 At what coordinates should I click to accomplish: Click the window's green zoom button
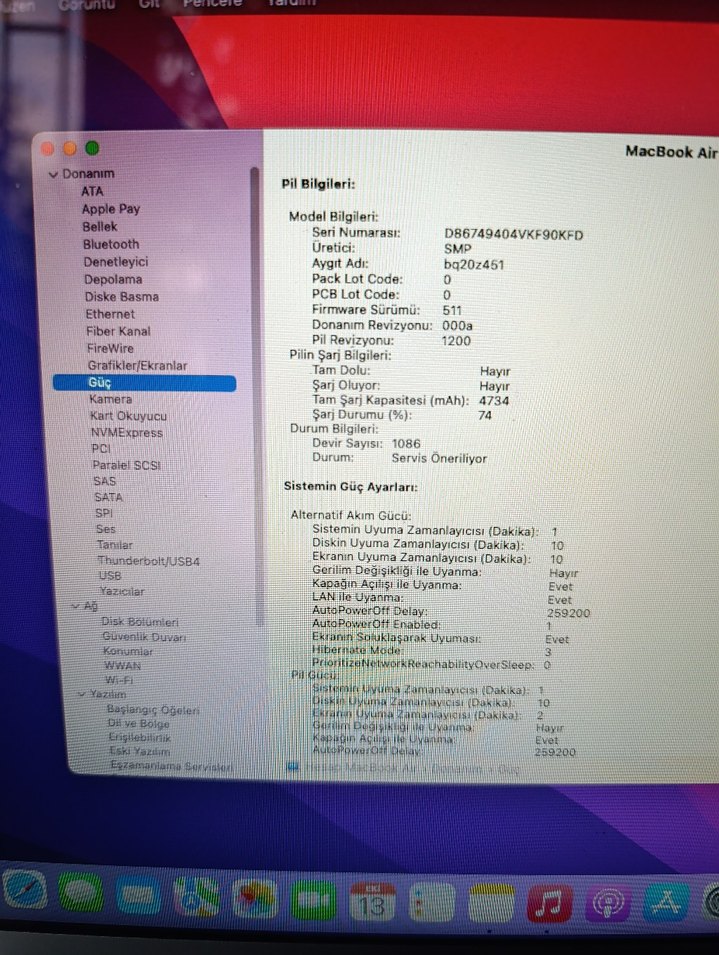pos(93,148)
